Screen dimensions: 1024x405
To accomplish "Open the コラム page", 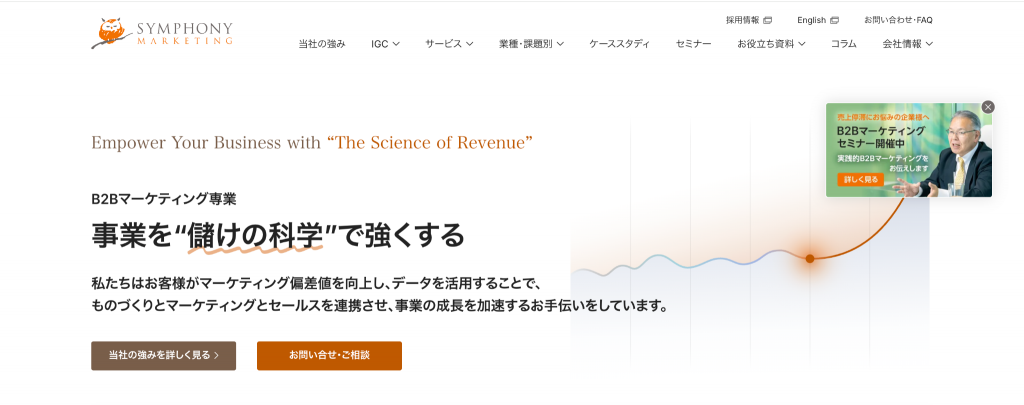I will [x=844, y=44].
